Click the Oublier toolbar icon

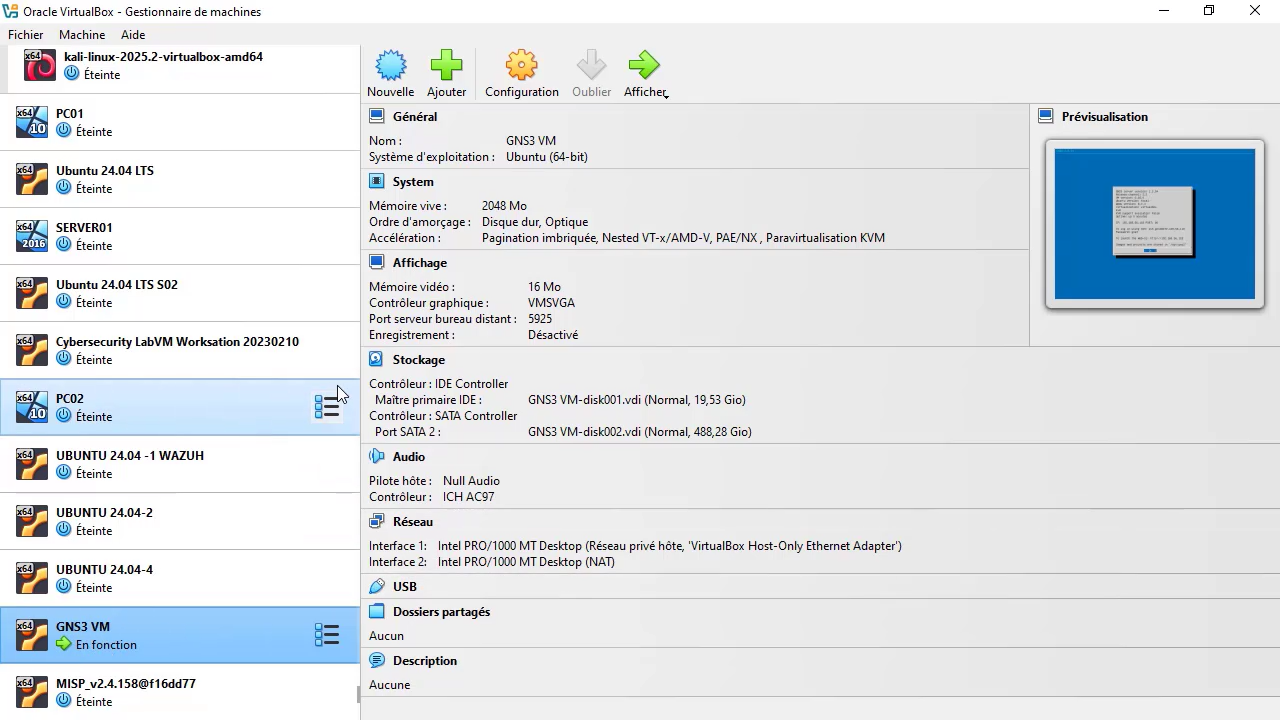point(591,66)
